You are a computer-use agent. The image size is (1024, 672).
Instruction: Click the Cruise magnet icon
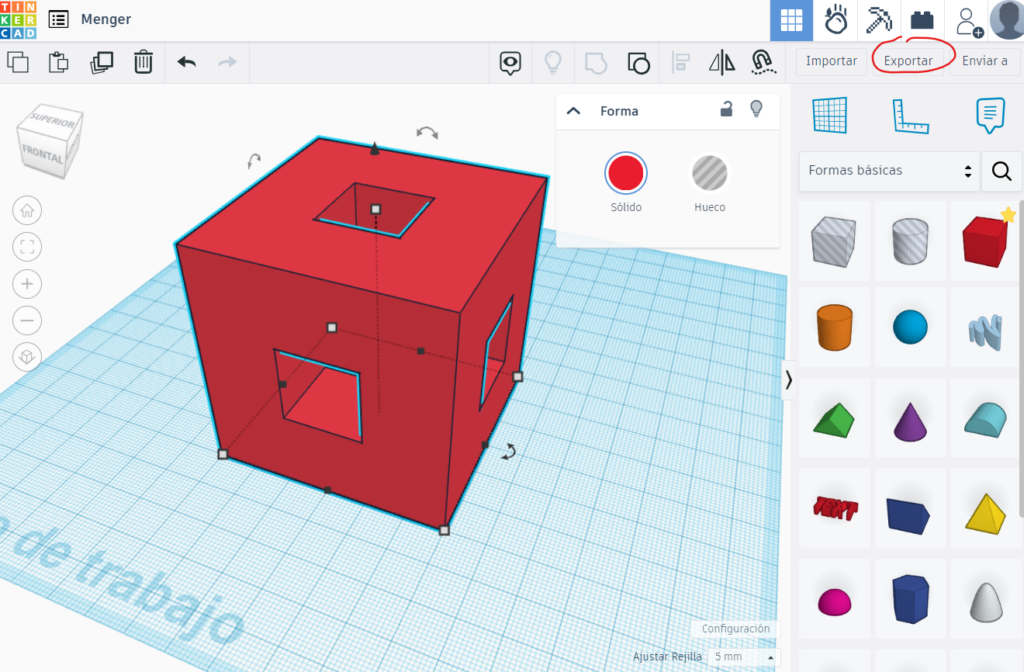(763, 63)
